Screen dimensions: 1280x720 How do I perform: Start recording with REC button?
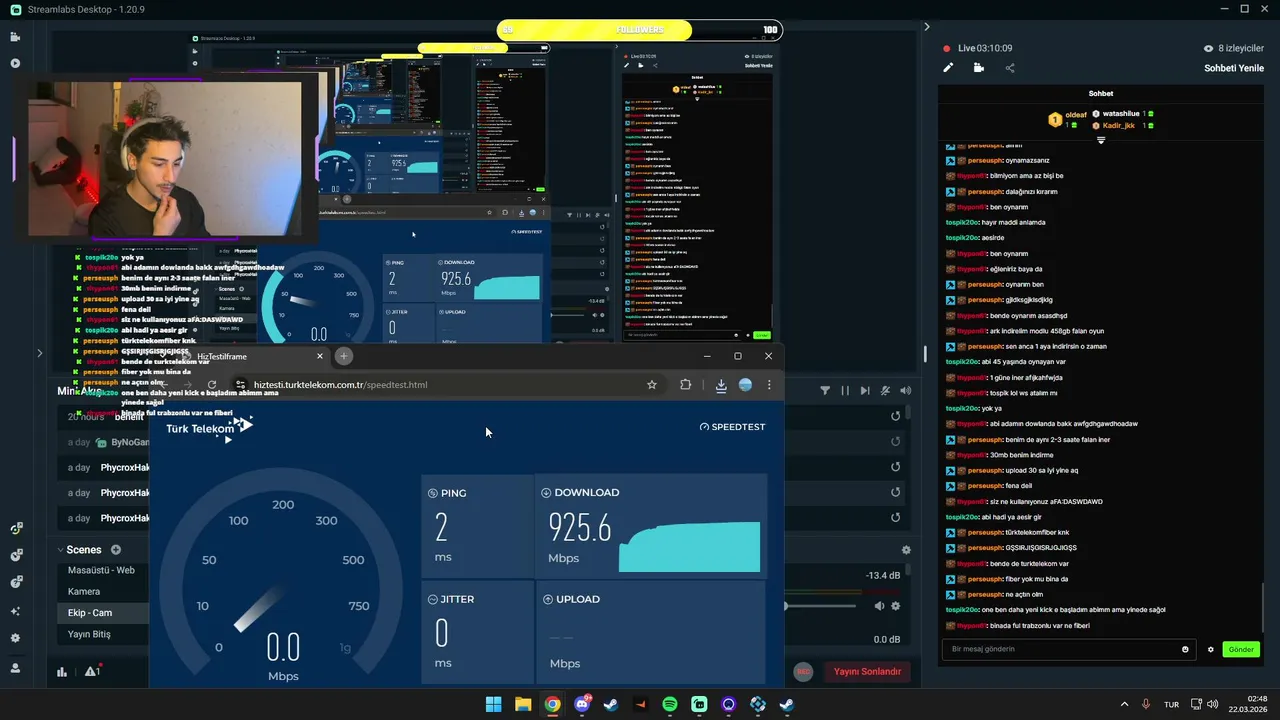[x=803, y=672]
